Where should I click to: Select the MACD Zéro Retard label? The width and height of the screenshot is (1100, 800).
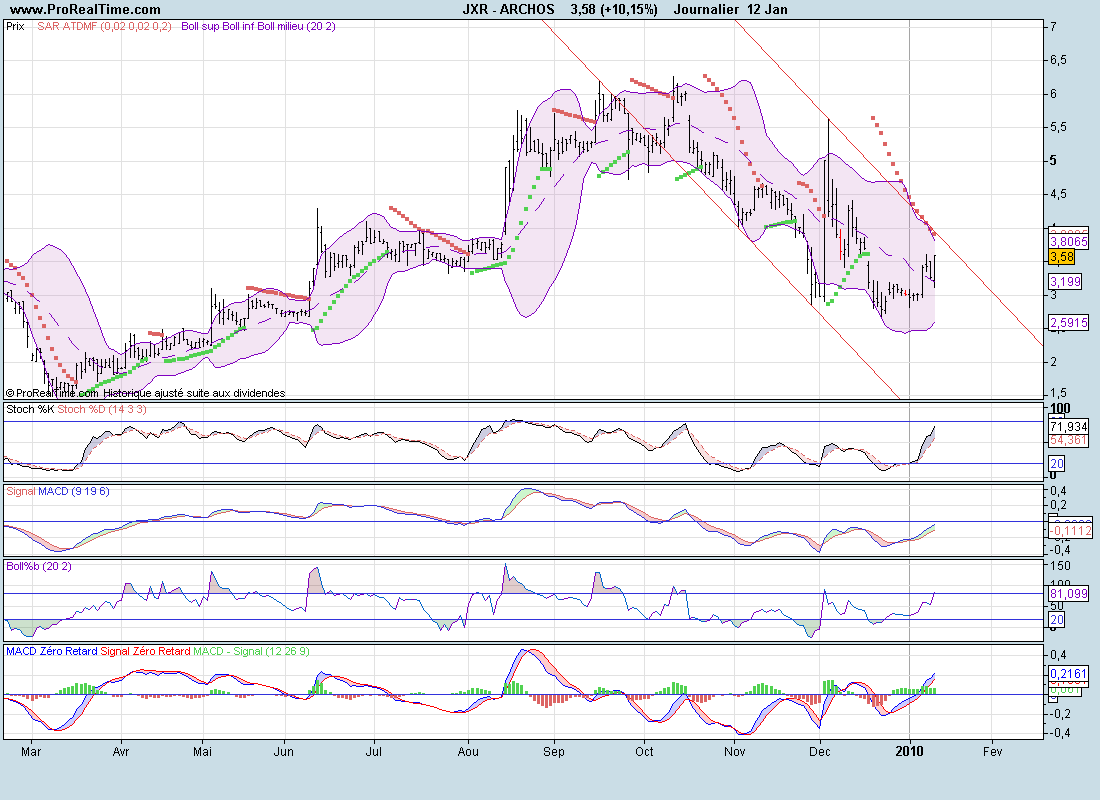[x=51, y=651]
